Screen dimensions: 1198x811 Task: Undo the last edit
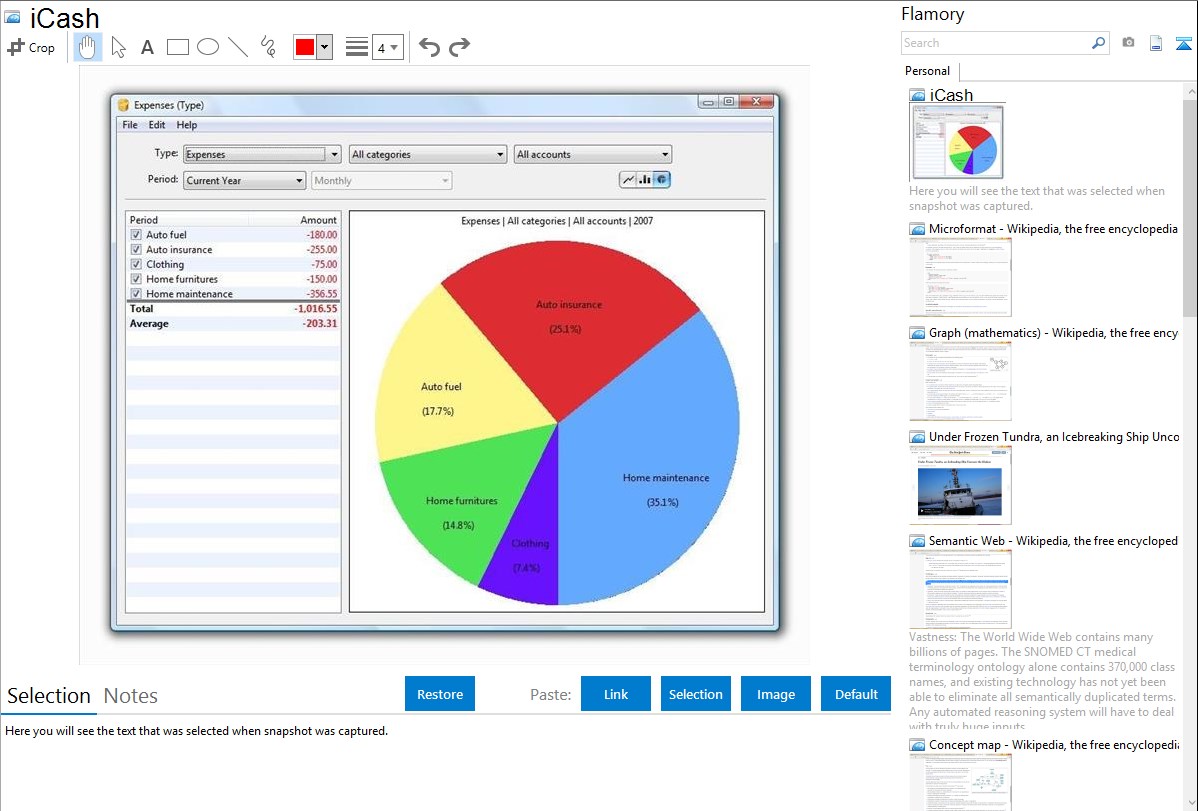click(x=429, y=47)
